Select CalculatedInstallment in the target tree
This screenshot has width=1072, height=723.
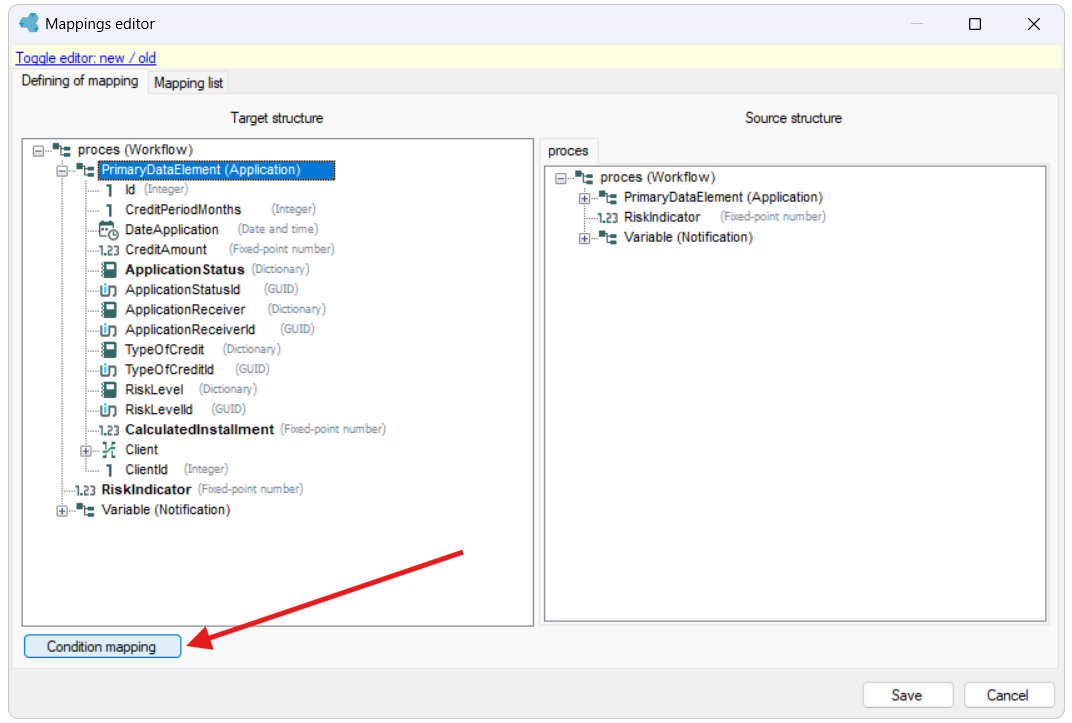(x=200, y=429)
